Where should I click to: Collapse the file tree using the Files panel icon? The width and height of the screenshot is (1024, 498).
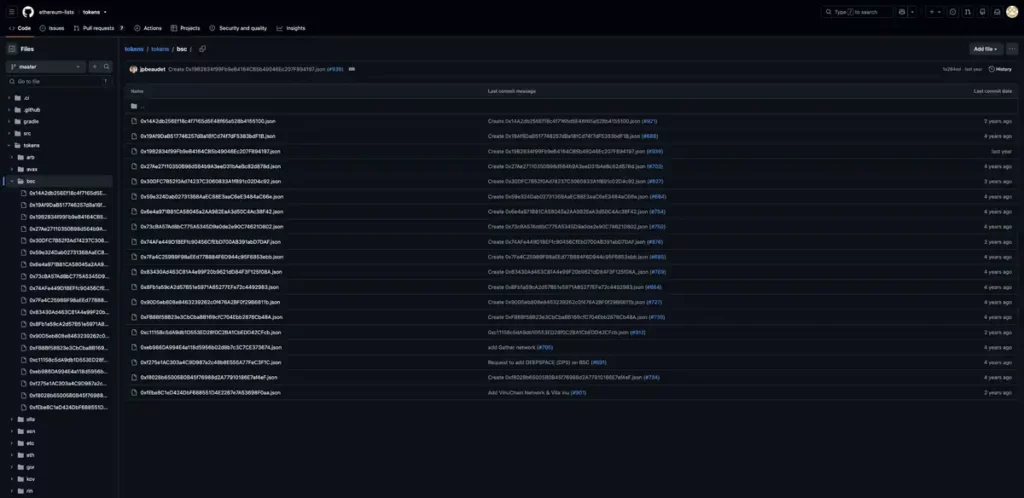(12, 49)
